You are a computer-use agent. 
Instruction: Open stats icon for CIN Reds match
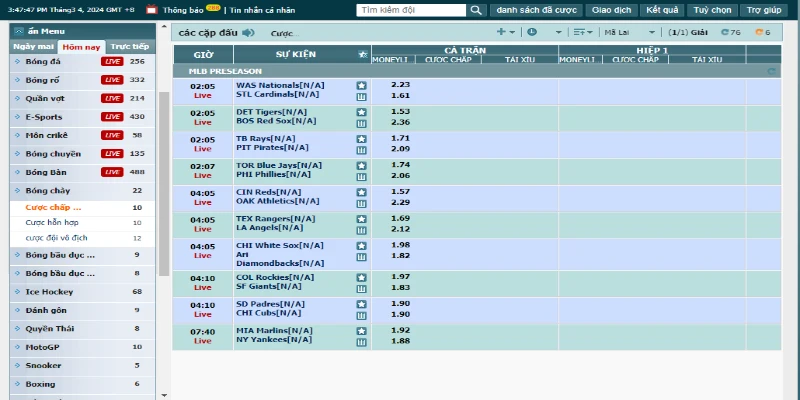pyautogui.click(x=361, y=204)
